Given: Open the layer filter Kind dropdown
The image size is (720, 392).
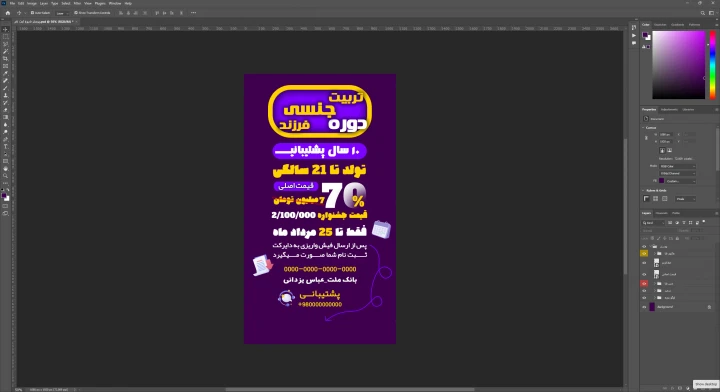Looking at the screenshot, I should coord(653,223).
